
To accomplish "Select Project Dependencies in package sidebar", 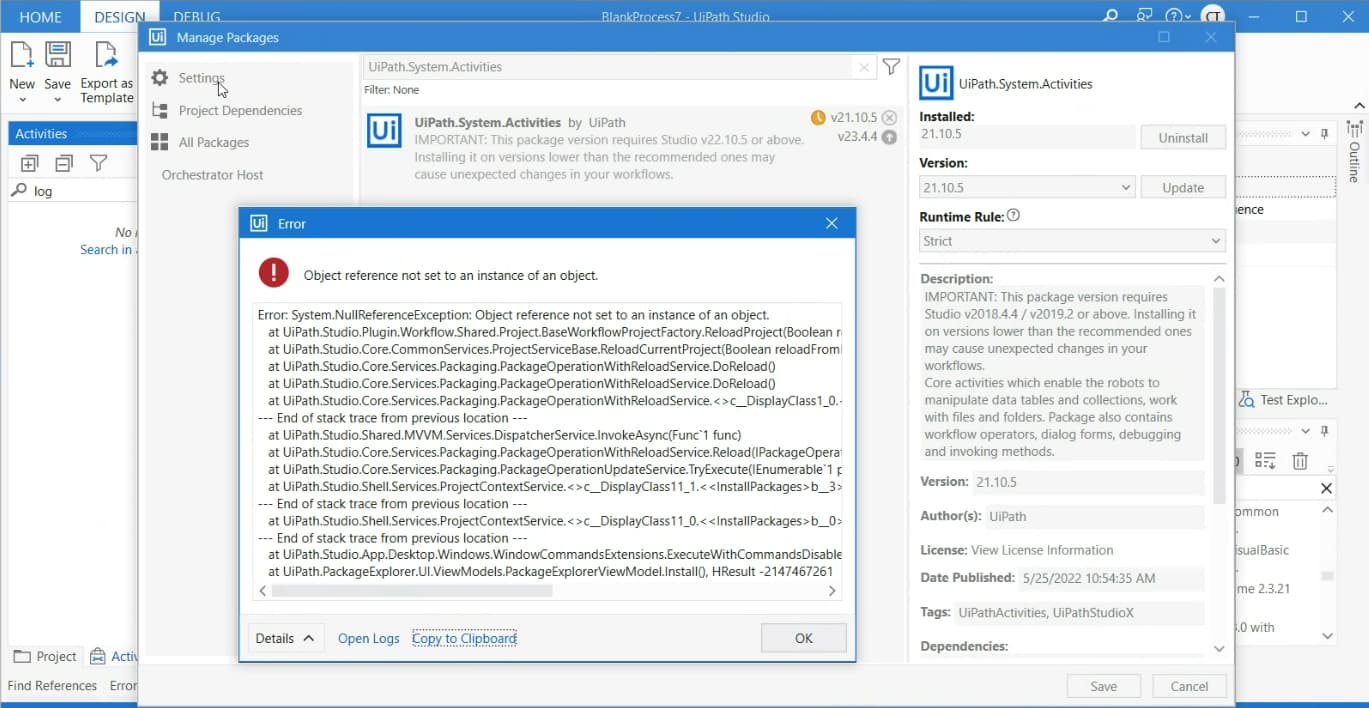I will click(240, 110).
